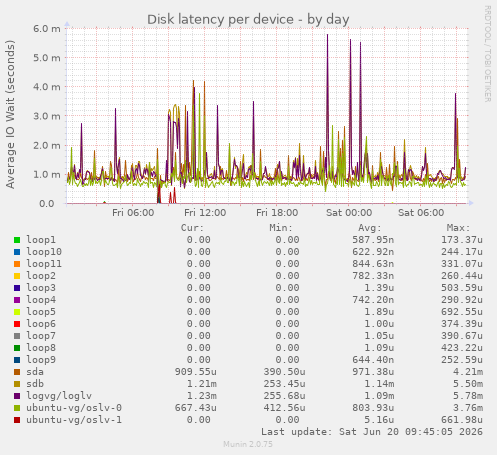Image resolution: width=497 pixels, height=455 pixels.
Task: Click the '3.0 m' y-axis label
Action: point(47,116)
